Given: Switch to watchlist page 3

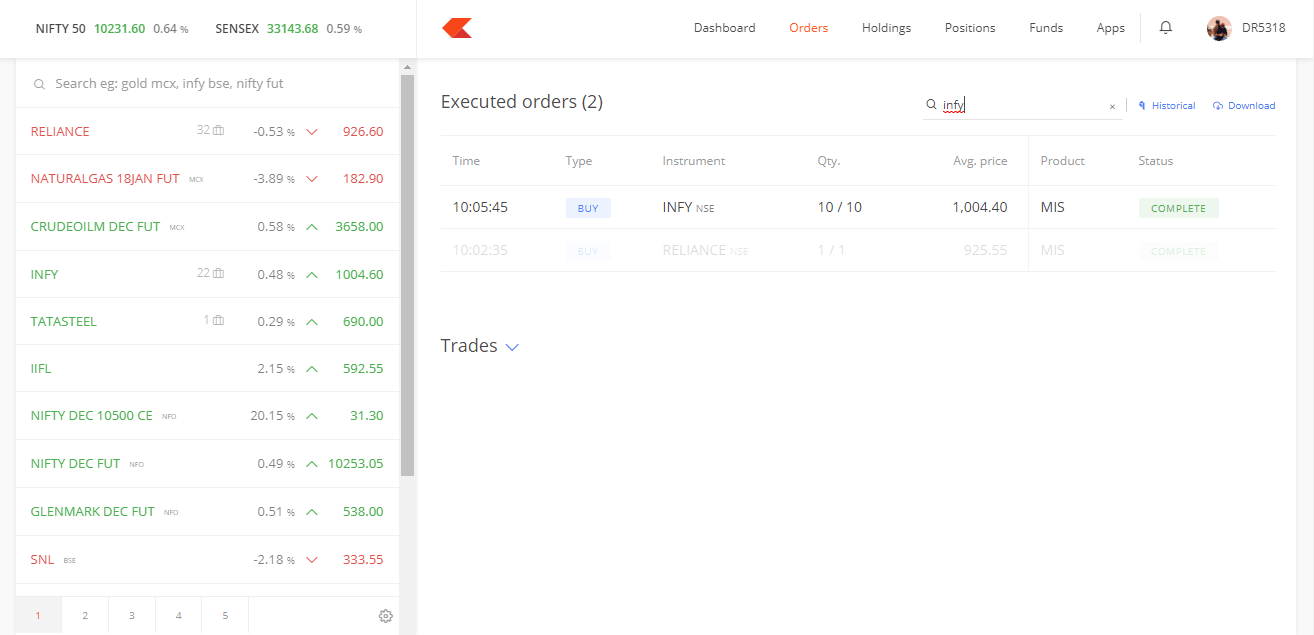Looking at the screenshot, I should (132, 616).
